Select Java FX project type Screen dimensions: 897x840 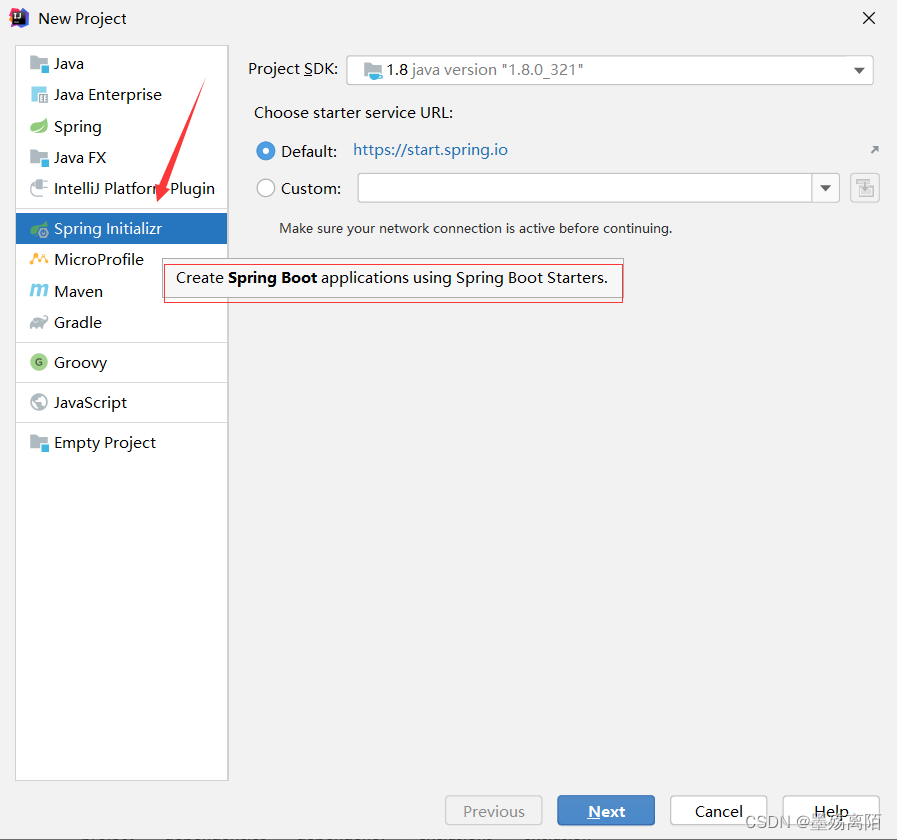coord(121,157)
